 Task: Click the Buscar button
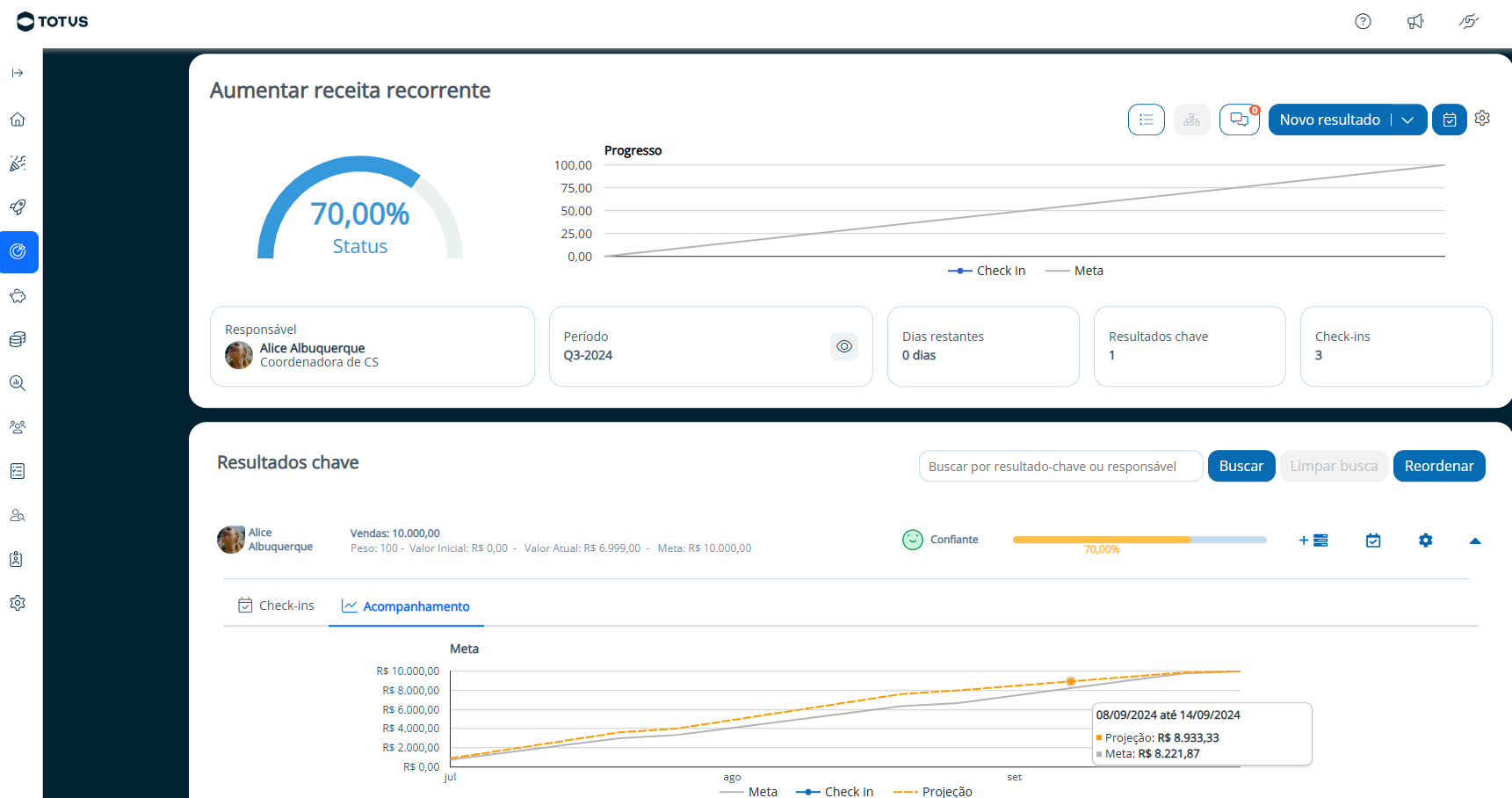[x=1241, y=466]
